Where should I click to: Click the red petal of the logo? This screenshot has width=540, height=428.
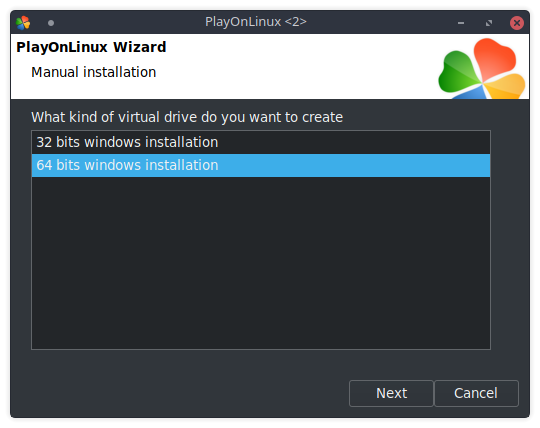494,57
